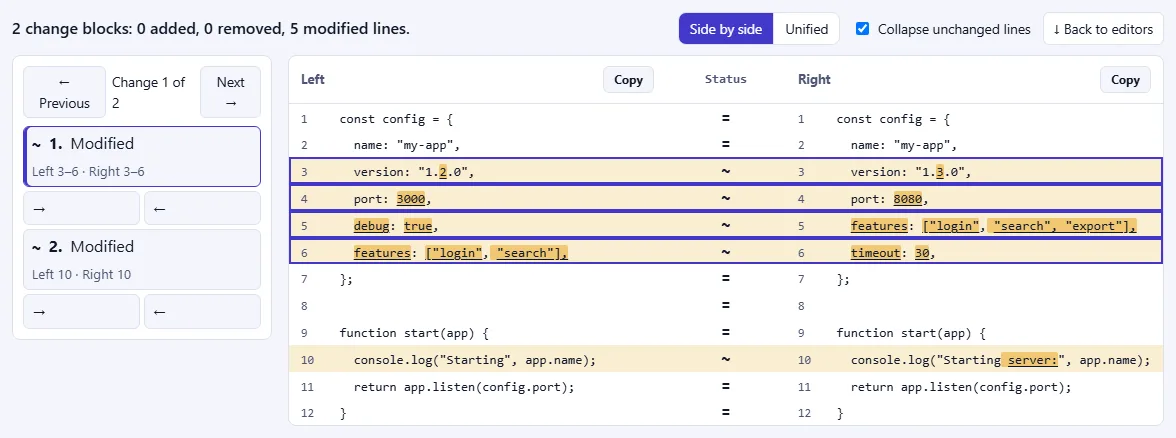1176x438 pixels.
Task: Apply change 2 left-to-right arrow
Action: pyautogui.click(x=81, y=311)
